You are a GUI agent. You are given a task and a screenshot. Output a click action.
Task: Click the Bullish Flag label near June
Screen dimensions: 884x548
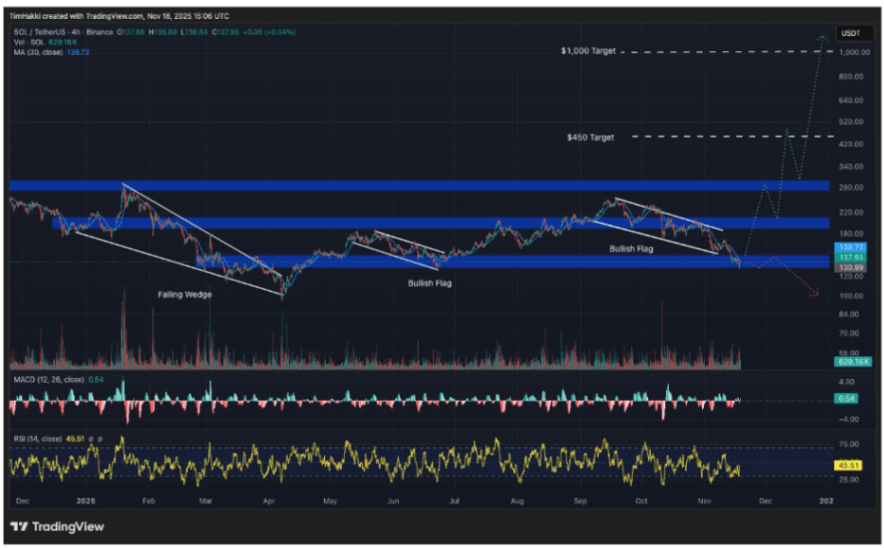point(430,283)
